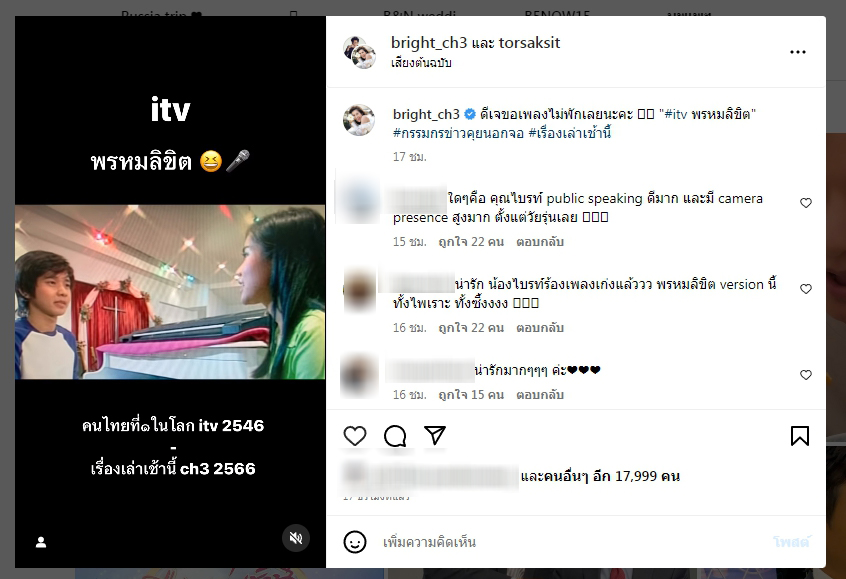
Task: Play the itv พรหมลิขิต video clip
Action: tap(170, 292)
